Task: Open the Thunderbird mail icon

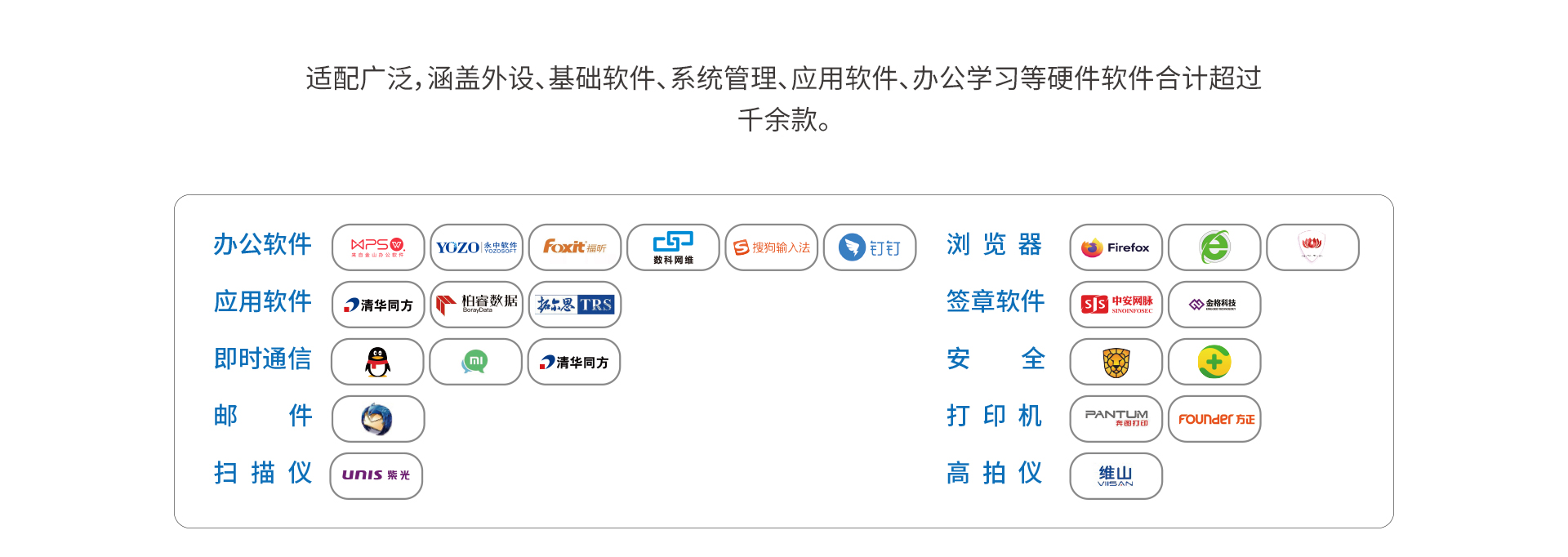Action: click(x=378, y=419)
